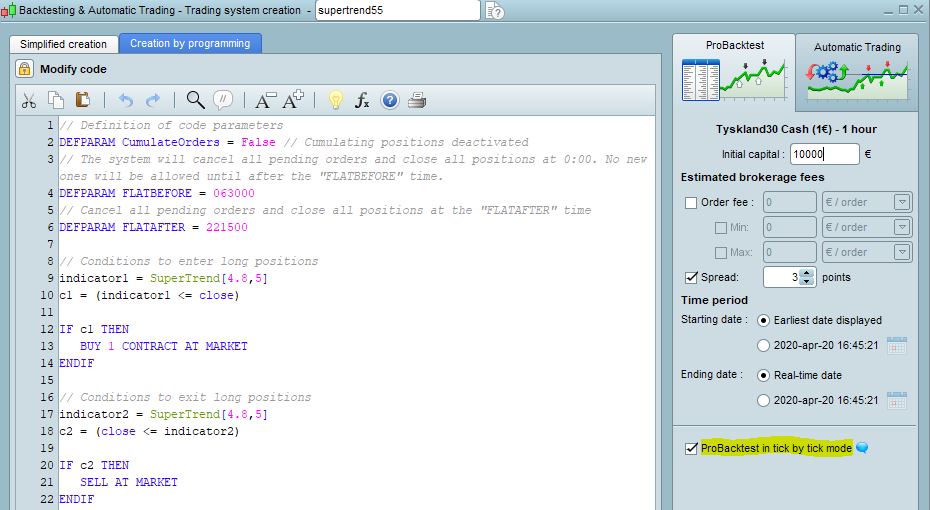The height and width of the screenshot is (510, 930).
Task: Select the custom ending date radio button
Action: pos(763,400)
